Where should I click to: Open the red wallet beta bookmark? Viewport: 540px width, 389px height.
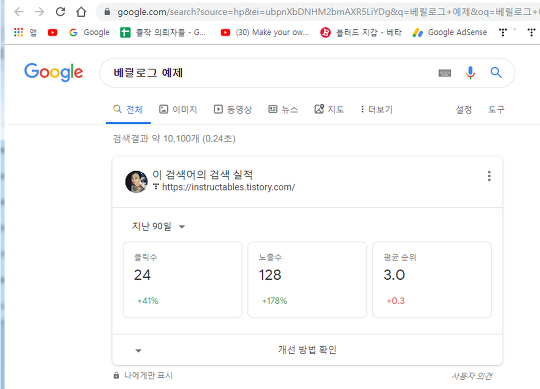361,32
